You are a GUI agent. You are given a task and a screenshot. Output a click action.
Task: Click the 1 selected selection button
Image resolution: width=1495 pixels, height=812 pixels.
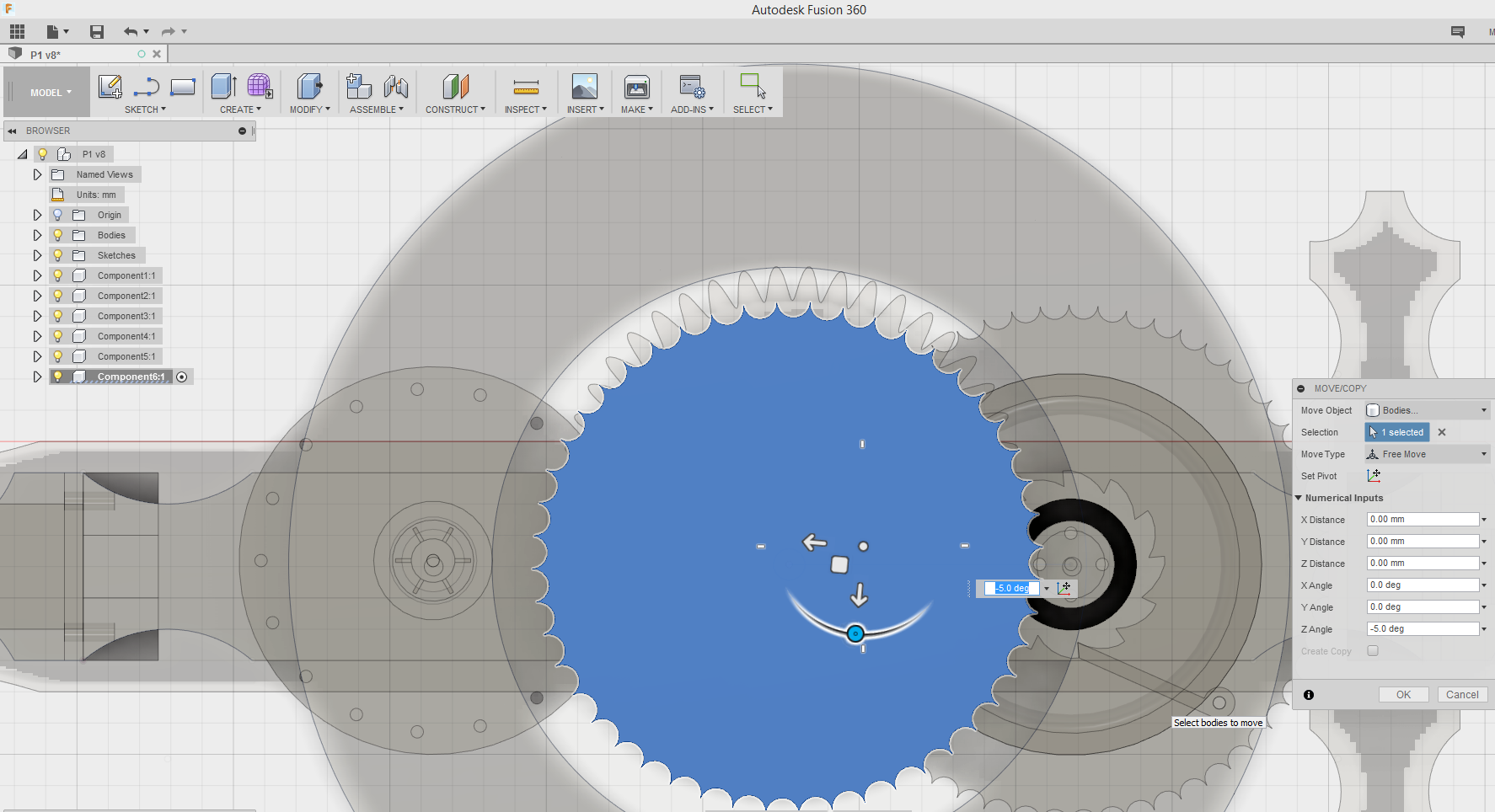click(1397, 432)
